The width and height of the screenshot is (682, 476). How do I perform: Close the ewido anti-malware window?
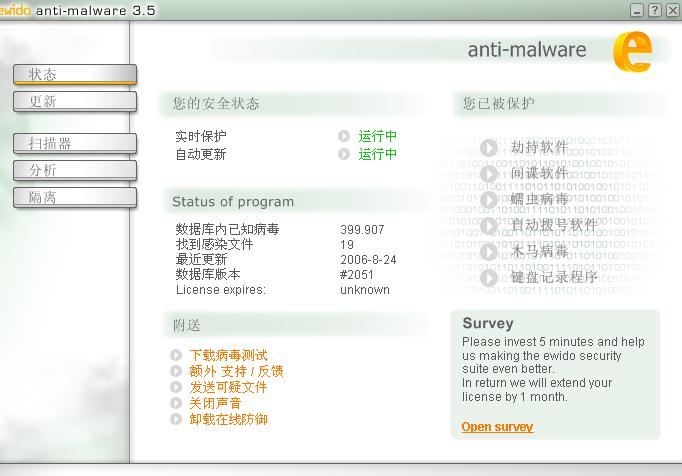tap(673, 10)
